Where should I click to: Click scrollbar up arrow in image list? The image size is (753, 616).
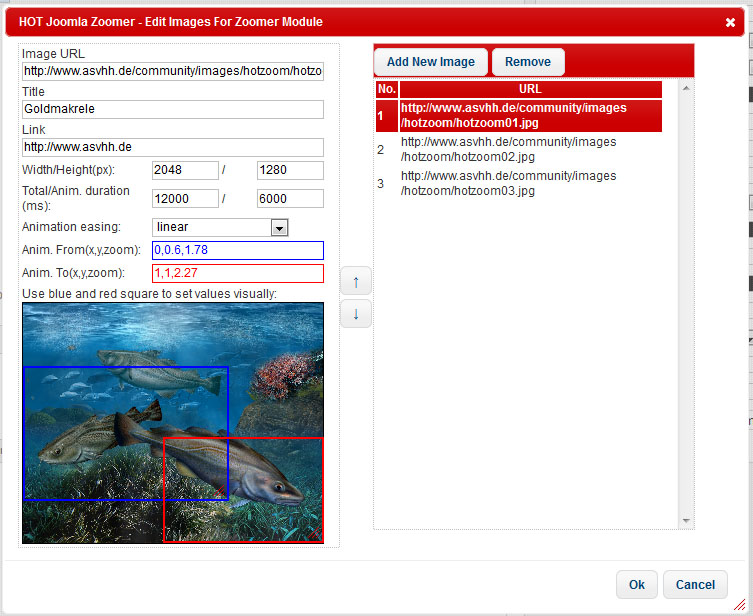point(686,88)
